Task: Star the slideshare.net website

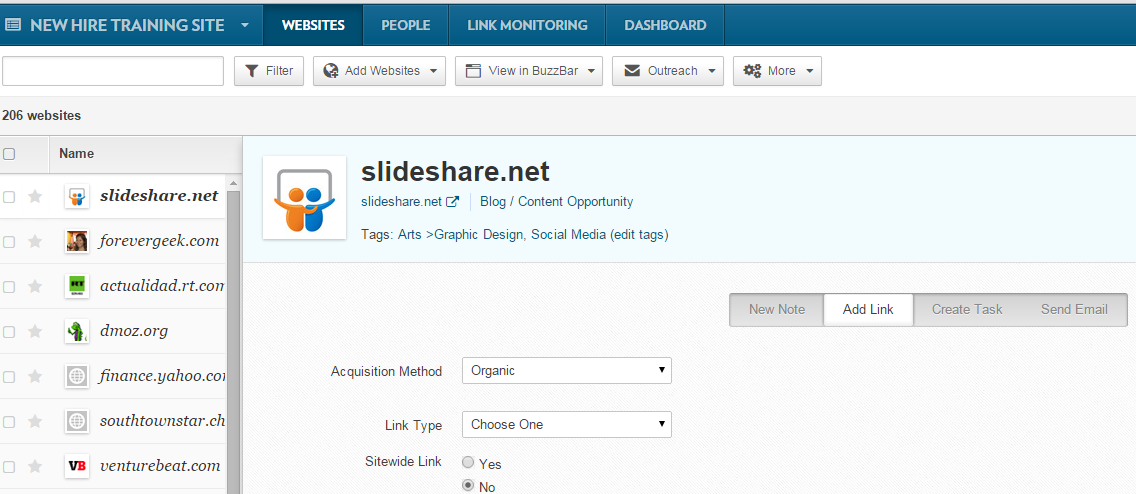Action: click(x=35, y=196)
